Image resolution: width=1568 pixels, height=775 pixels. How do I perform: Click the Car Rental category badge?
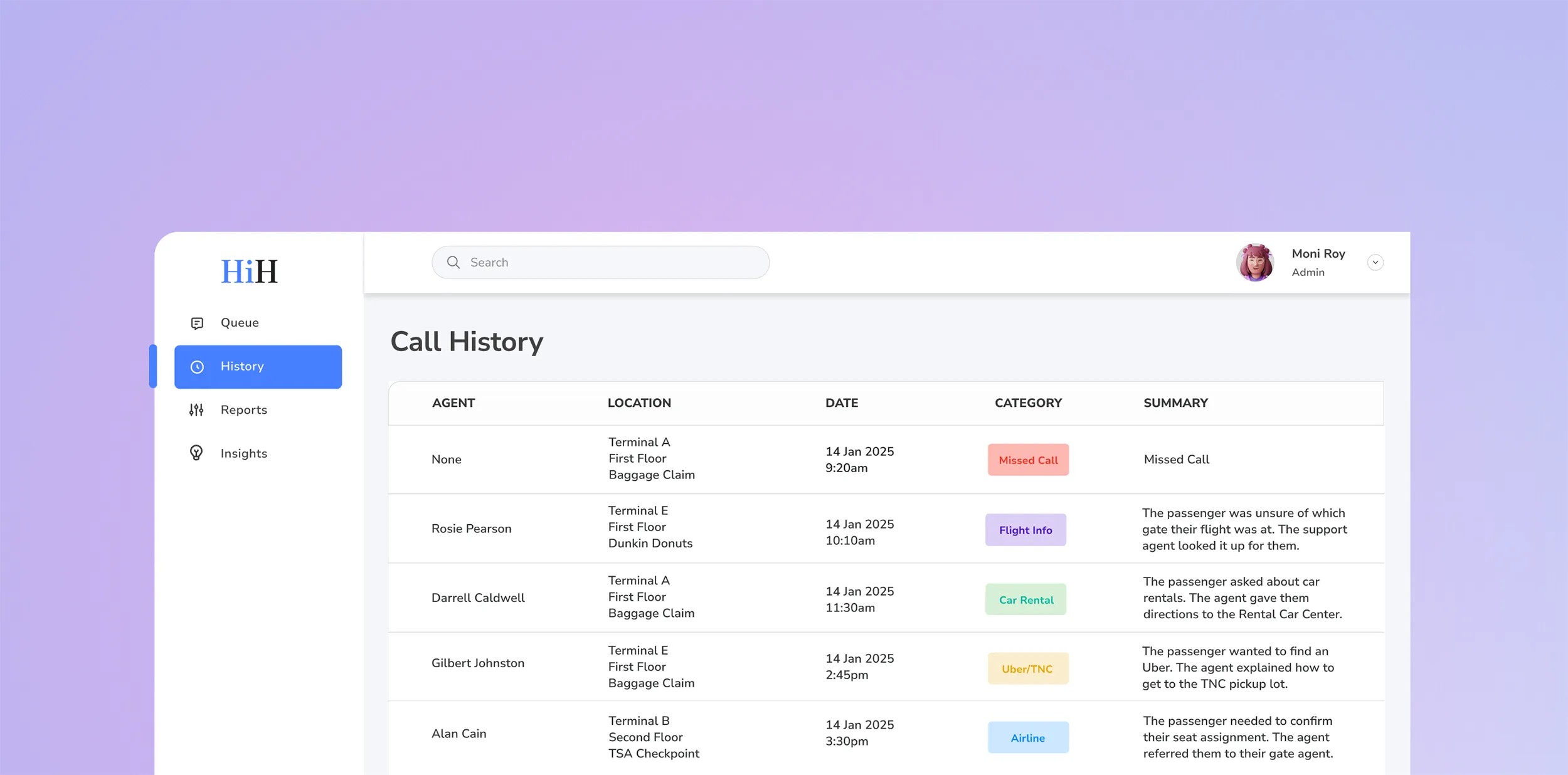pyautogui.click(x=1025, y=599)
